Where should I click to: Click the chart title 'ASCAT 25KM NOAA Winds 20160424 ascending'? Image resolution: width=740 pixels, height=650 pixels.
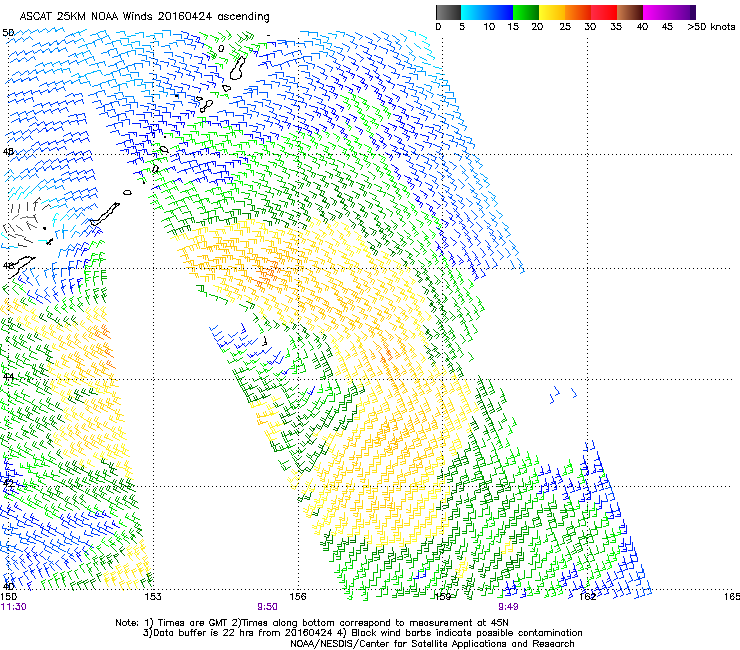pyautogui.click(x=144, y=16)
